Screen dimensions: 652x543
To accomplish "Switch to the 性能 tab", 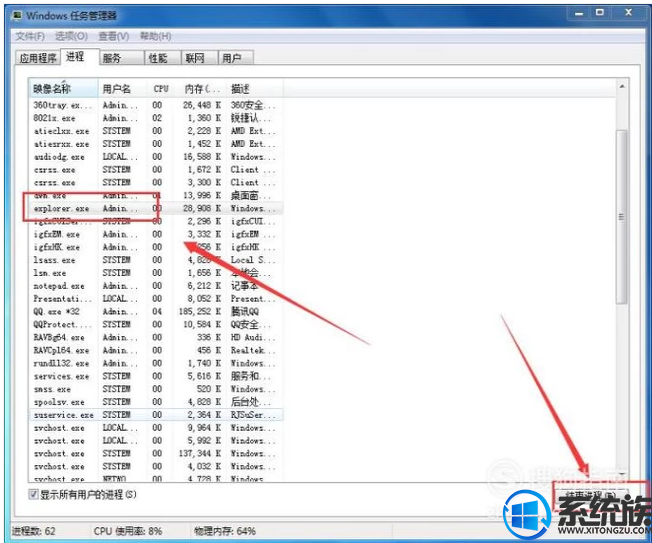I will point(163,58).
